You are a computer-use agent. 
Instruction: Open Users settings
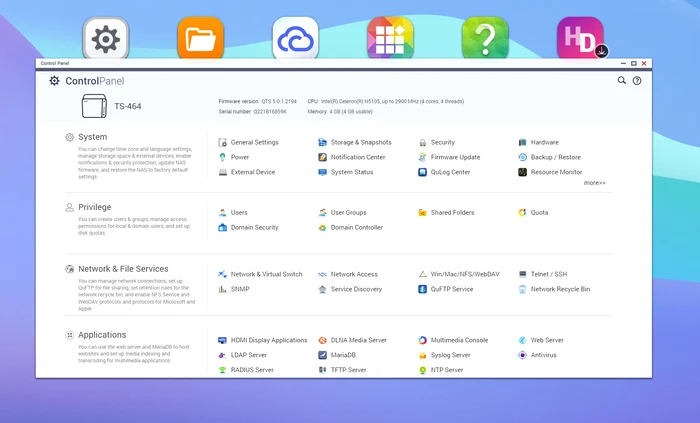click(x=233, y=212)
